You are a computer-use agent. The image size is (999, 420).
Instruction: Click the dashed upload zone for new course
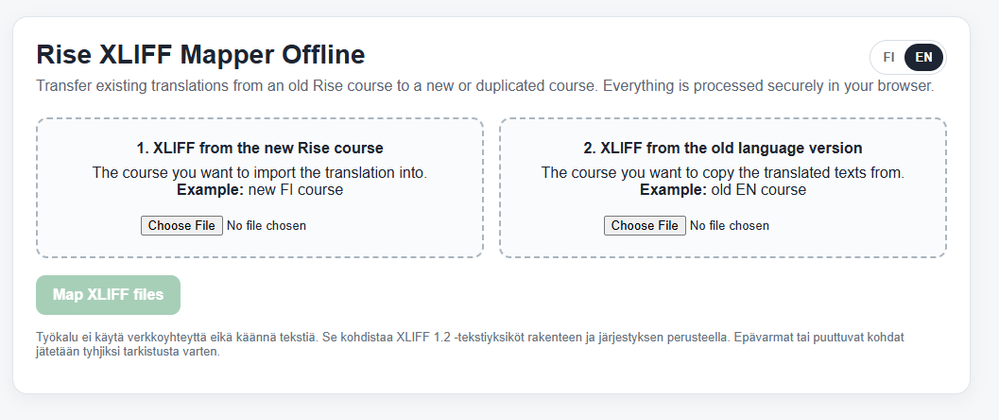[260, 188]
